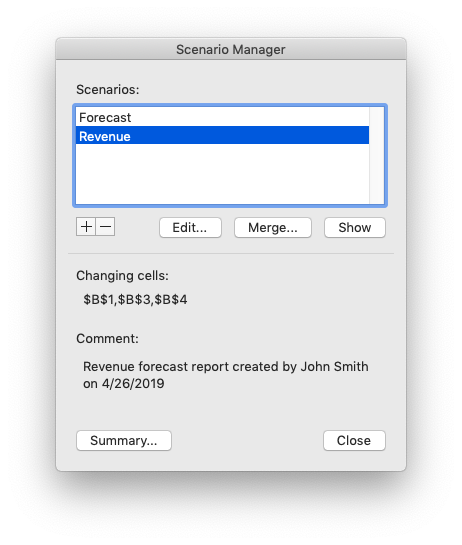Click the "on 4/26/2019" comment line
462x545 pixels.
click(x=123, y=384)
